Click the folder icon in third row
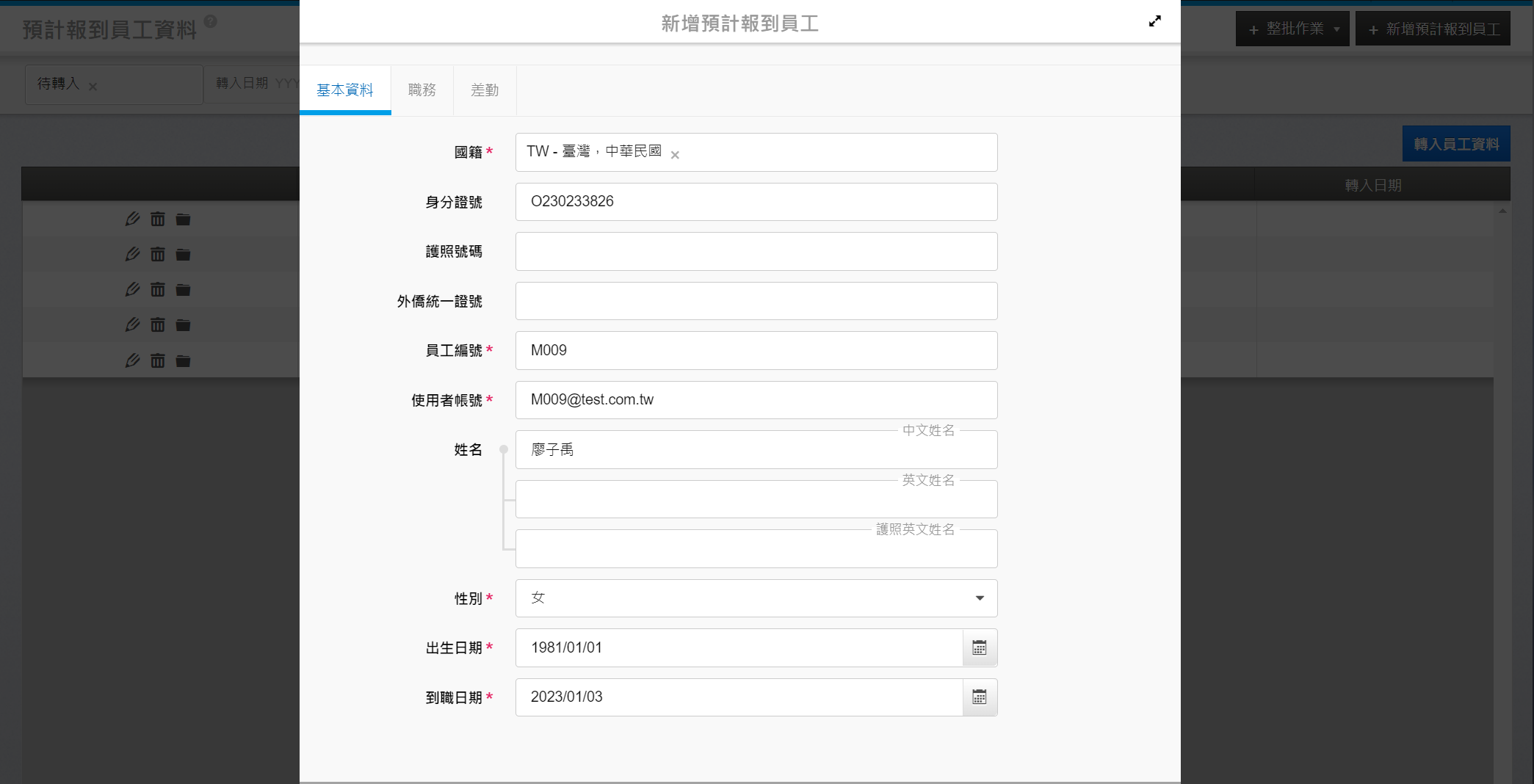The image size is (1534, 784). 183,290
